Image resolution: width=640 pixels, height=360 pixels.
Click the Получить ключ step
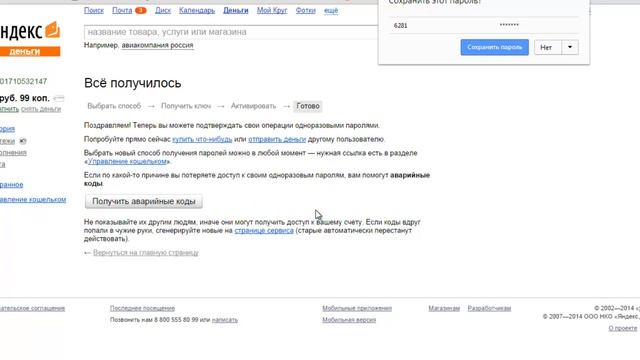tap(186, 106)
